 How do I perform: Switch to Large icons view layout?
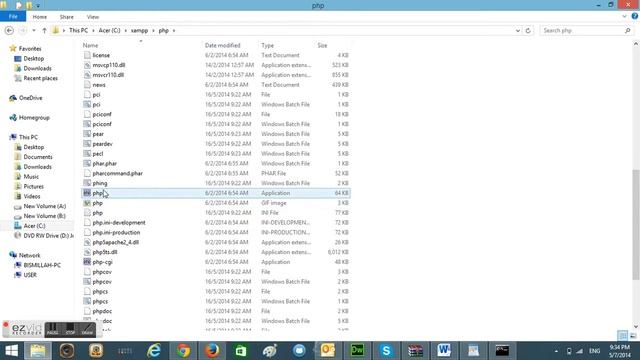[633, 336]
